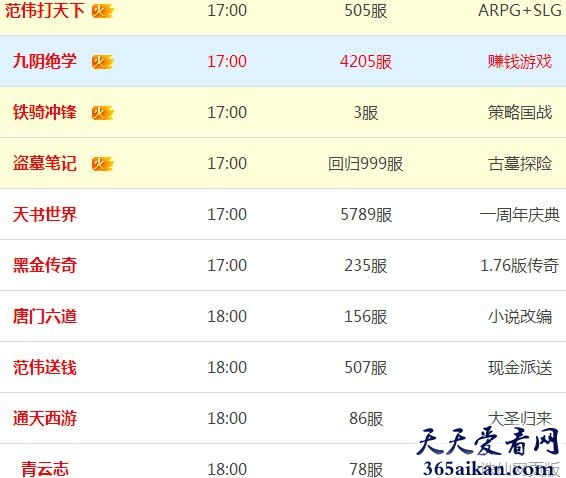Click the hot badge beside 范伟打天下

103,11
